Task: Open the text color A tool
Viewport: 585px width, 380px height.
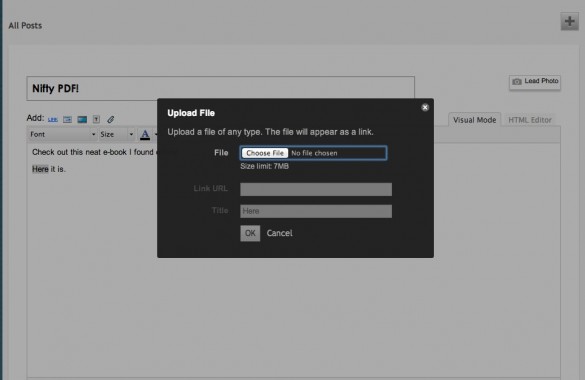Action: pyautogui.click(x=145, y=134)
